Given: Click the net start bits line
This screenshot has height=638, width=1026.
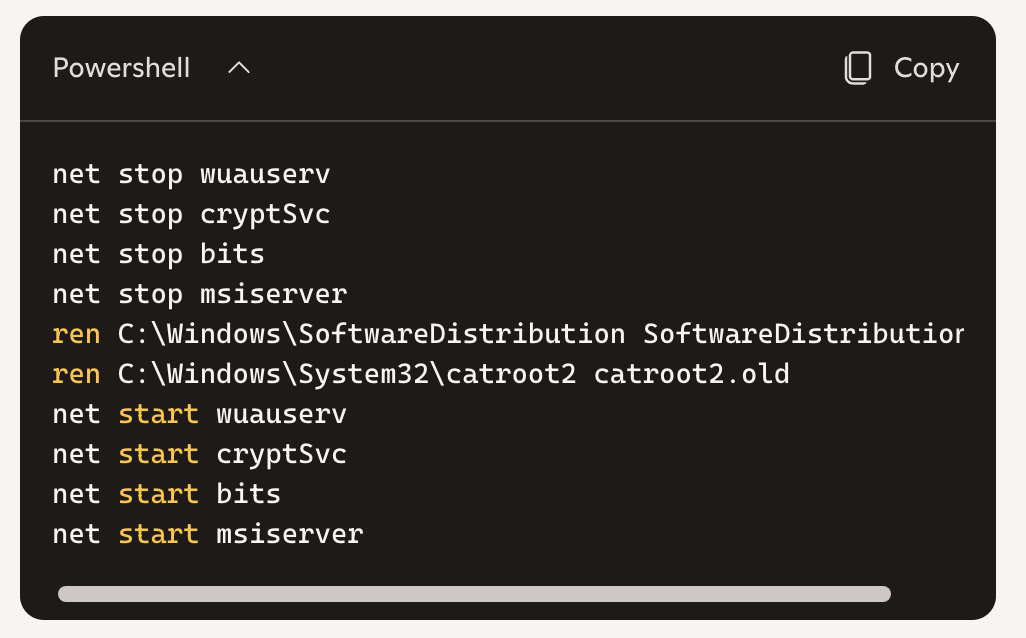Looking at the screenshot, I should point(167,494).
